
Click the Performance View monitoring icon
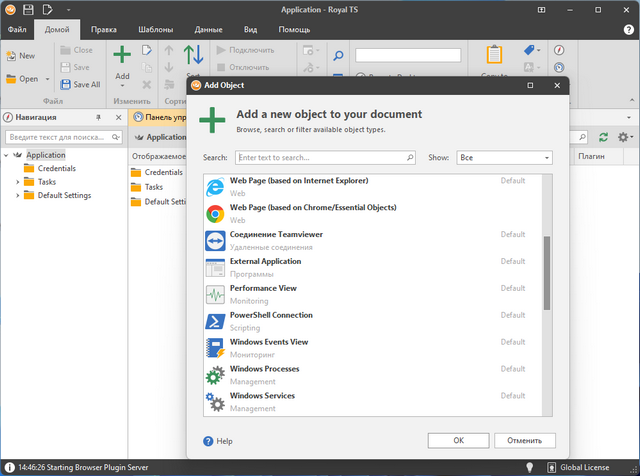214,294
